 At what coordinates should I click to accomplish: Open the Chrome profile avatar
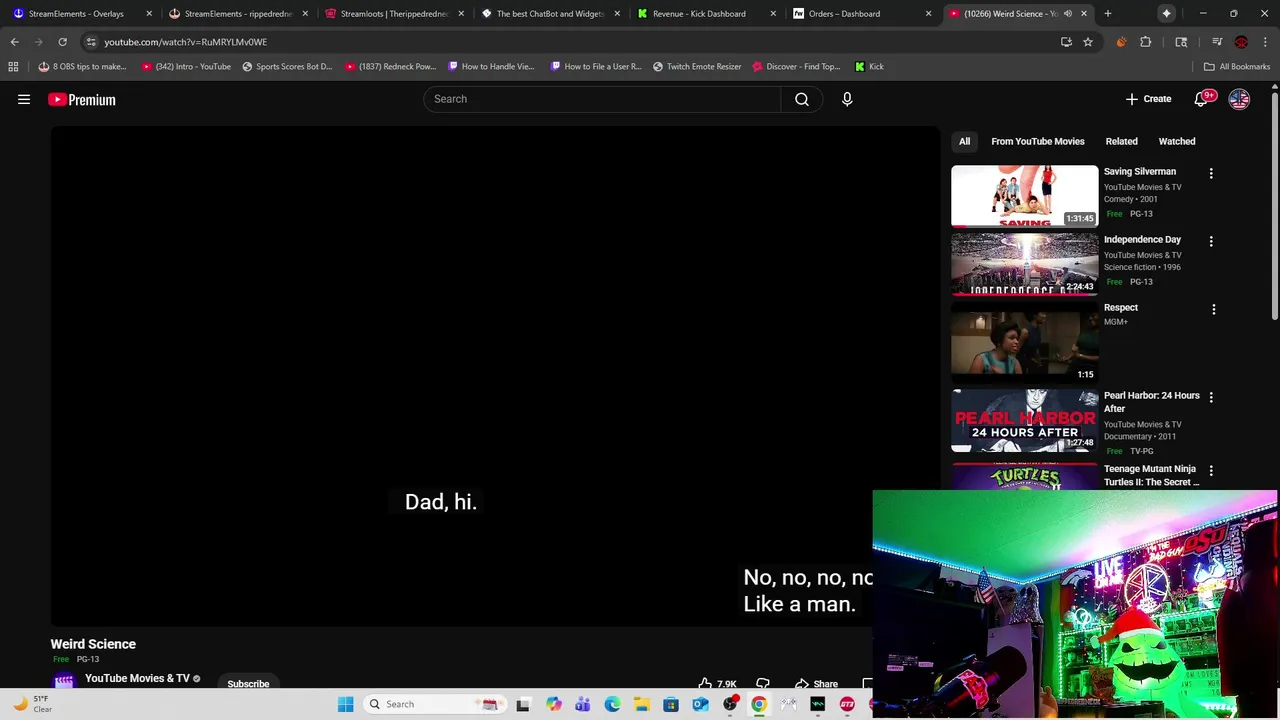tap(1241, 42)
